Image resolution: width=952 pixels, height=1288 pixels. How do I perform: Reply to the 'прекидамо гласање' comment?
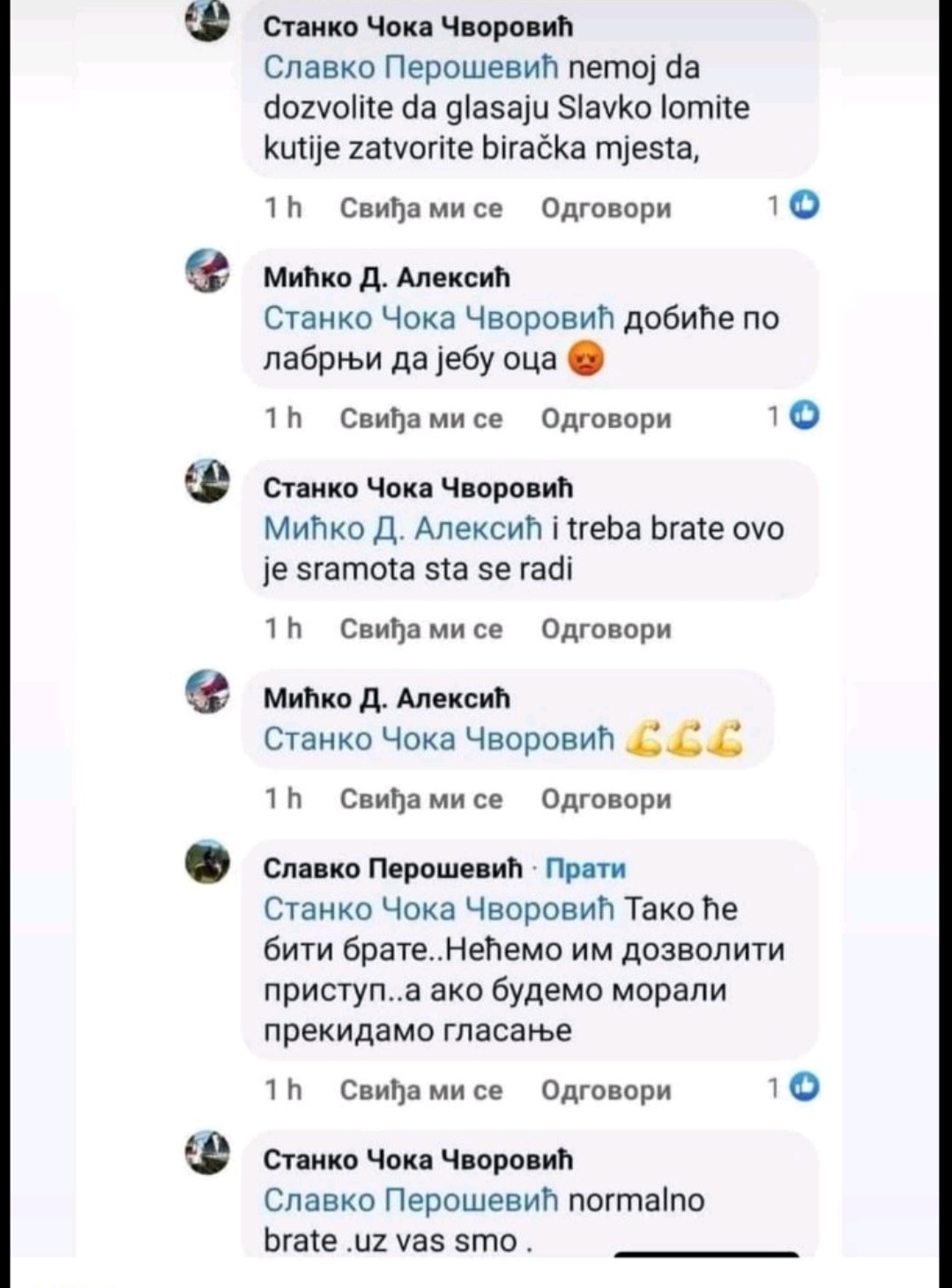tap(606, 1091)
